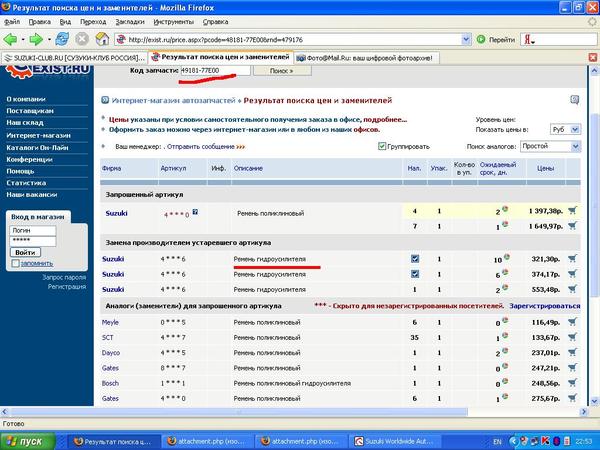Image resolution: width=600 pixels, height=450 pixels.
Task: Click the Логин input field
Action: coord(33,230)
